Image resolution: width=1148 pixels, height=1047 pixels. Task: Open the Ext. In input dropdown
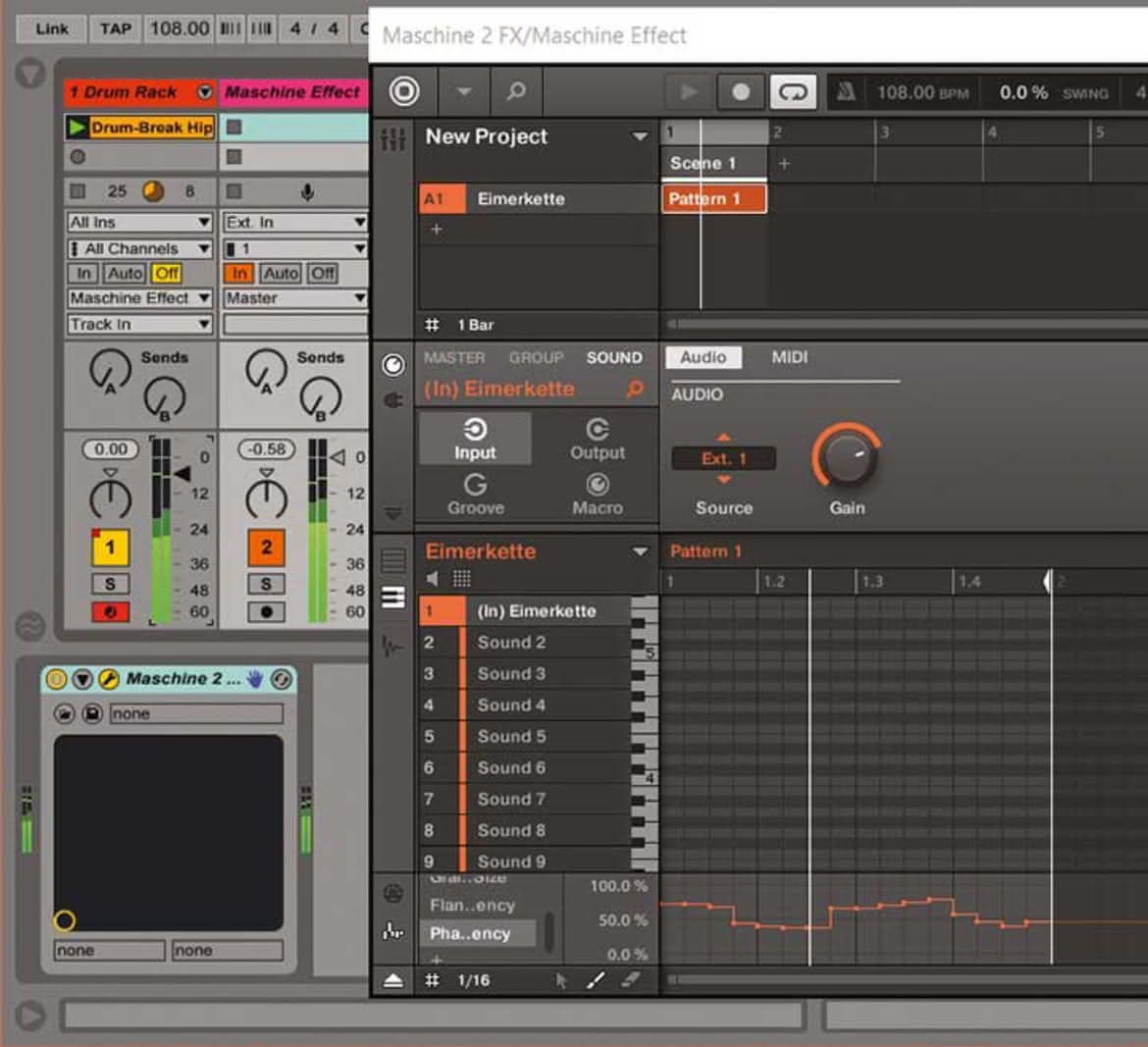point(295,222)
